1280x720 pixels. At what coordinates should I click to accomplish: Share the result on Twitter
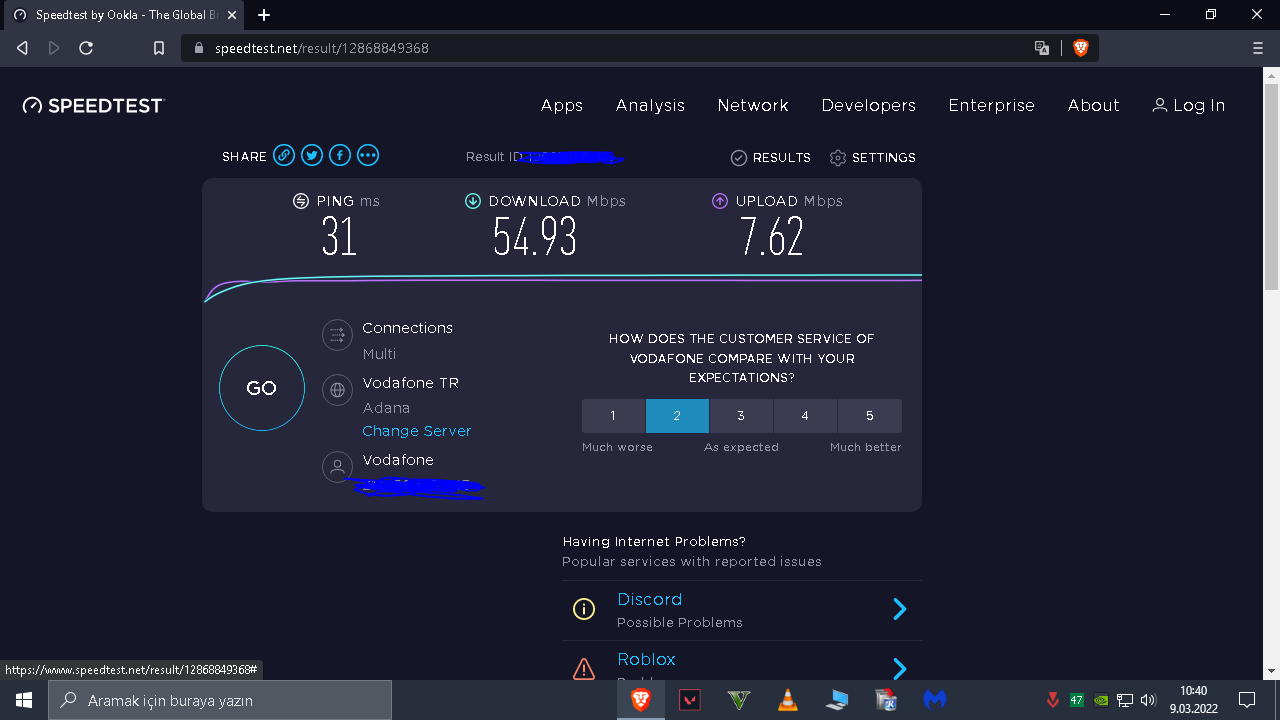coord(312,155)
